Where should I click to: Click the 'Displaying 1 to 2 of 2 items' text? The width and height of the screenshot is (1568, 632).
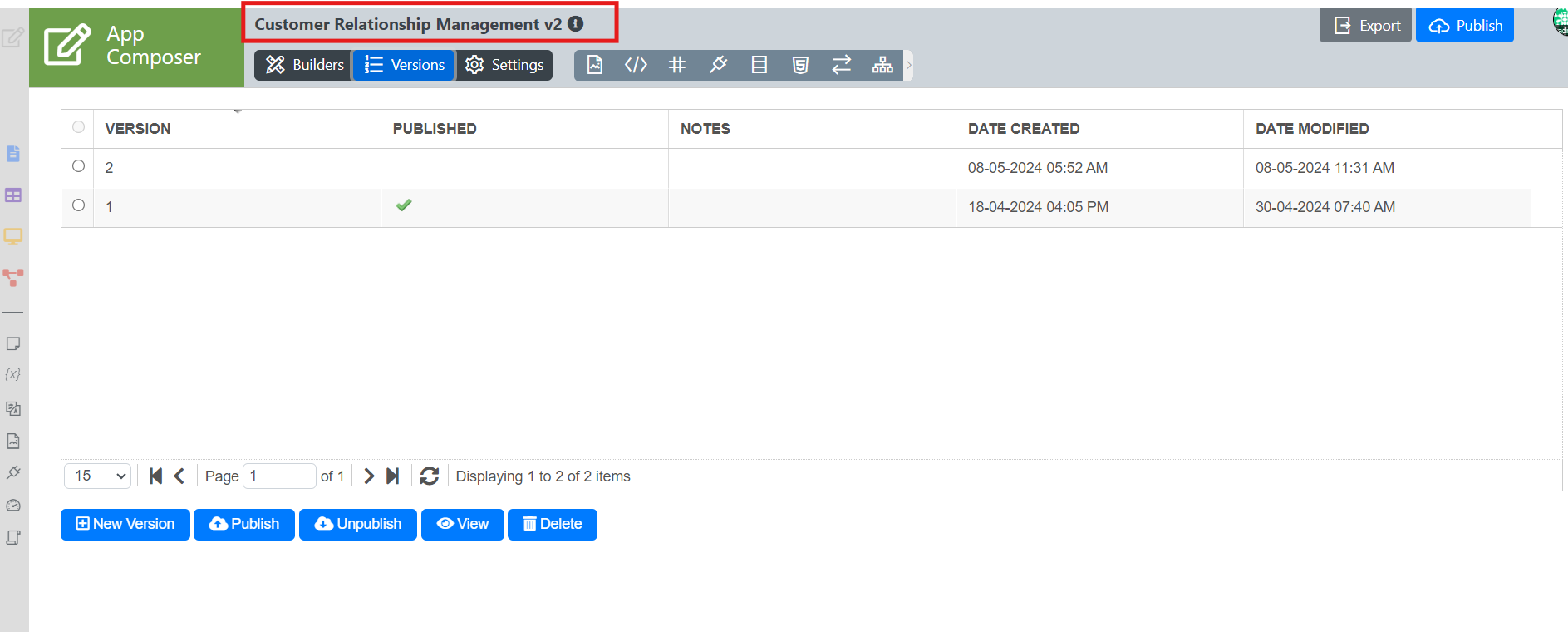click(543, 476)
